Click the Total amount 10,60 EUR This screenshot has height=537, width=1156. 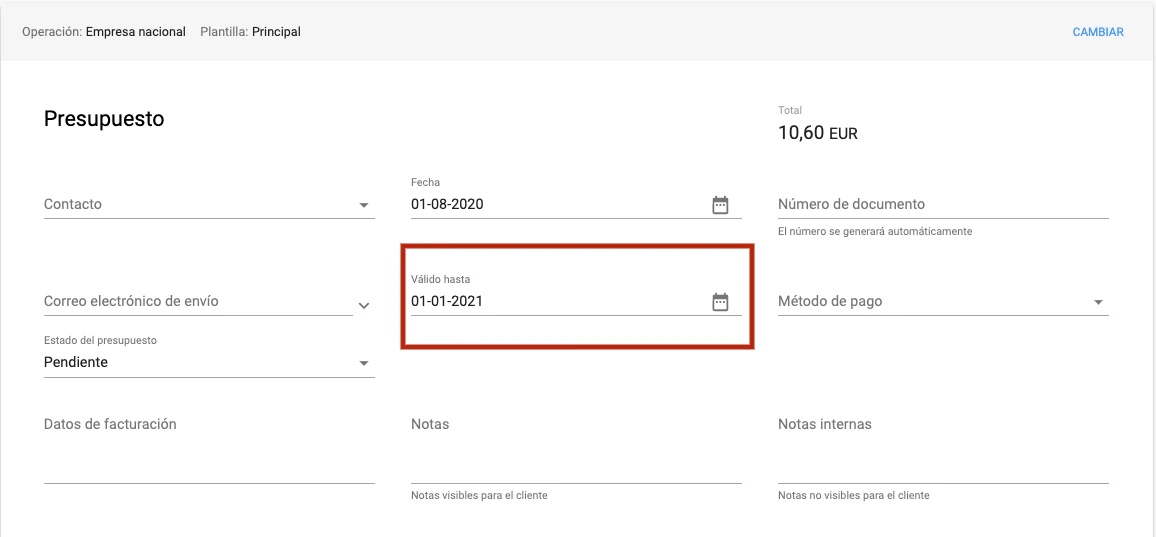coord(817,133)
